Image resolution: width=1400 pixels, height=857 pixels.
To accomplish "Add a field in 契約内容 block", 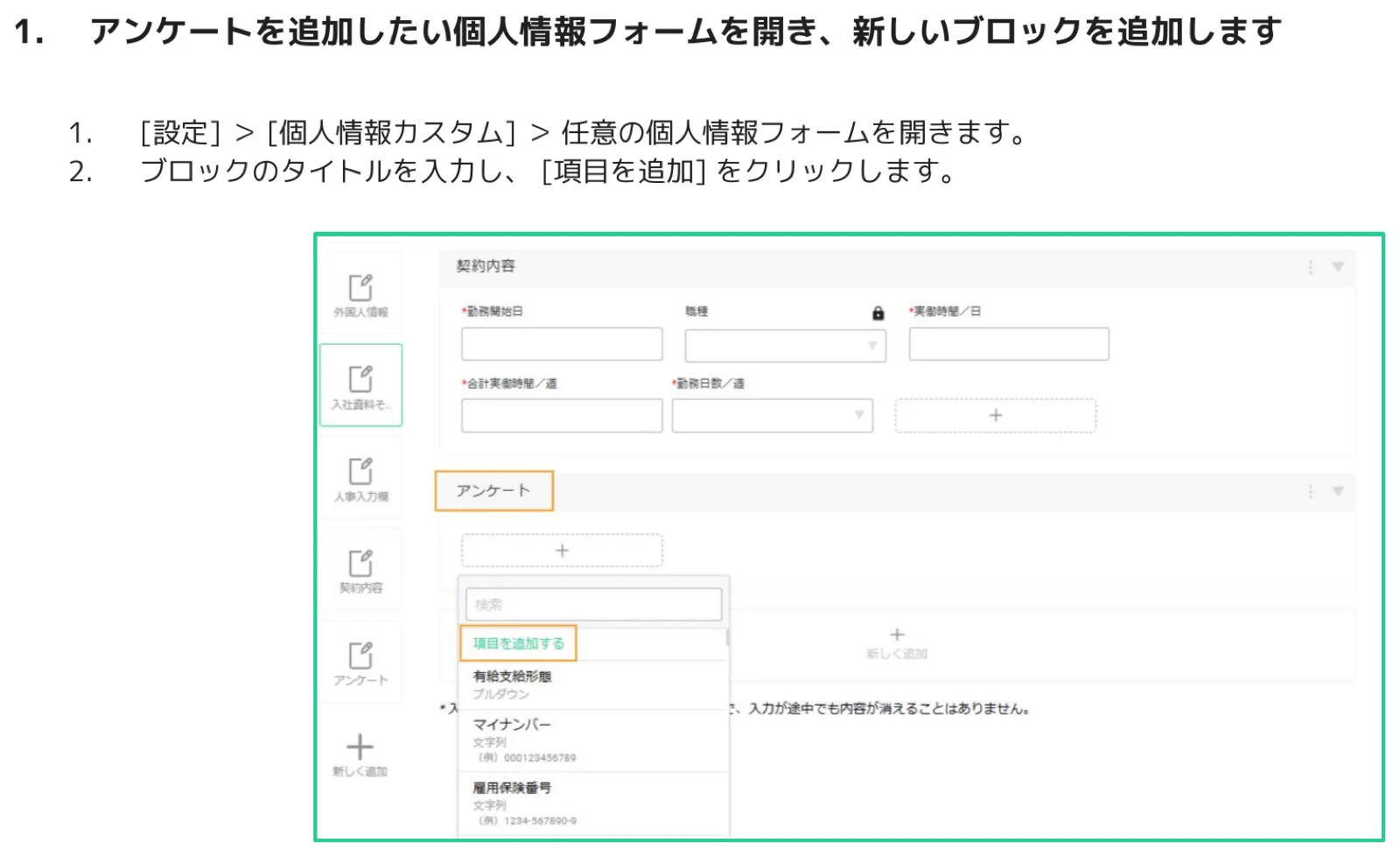I will tap(995, 415).
